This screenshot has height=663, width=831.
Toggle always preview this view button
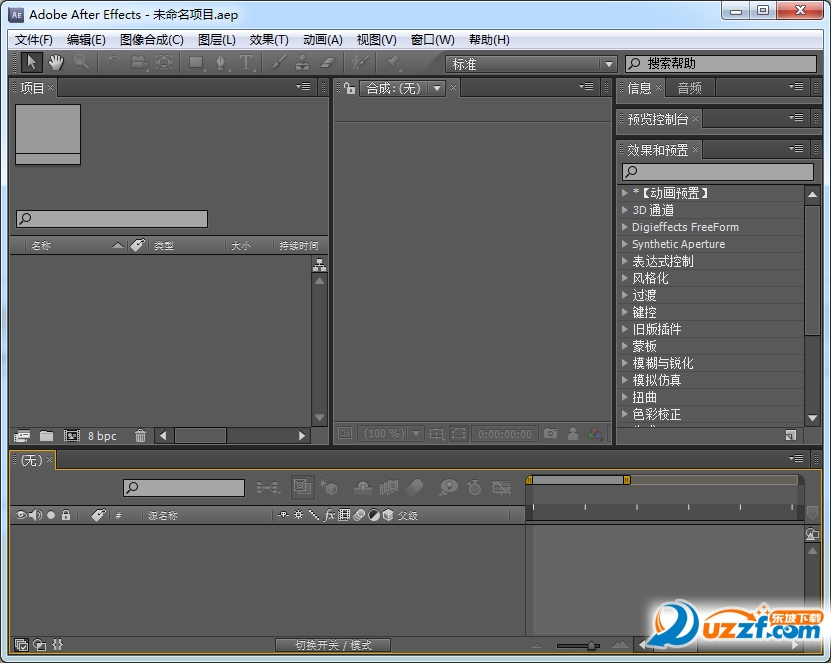tap(345, 434)
